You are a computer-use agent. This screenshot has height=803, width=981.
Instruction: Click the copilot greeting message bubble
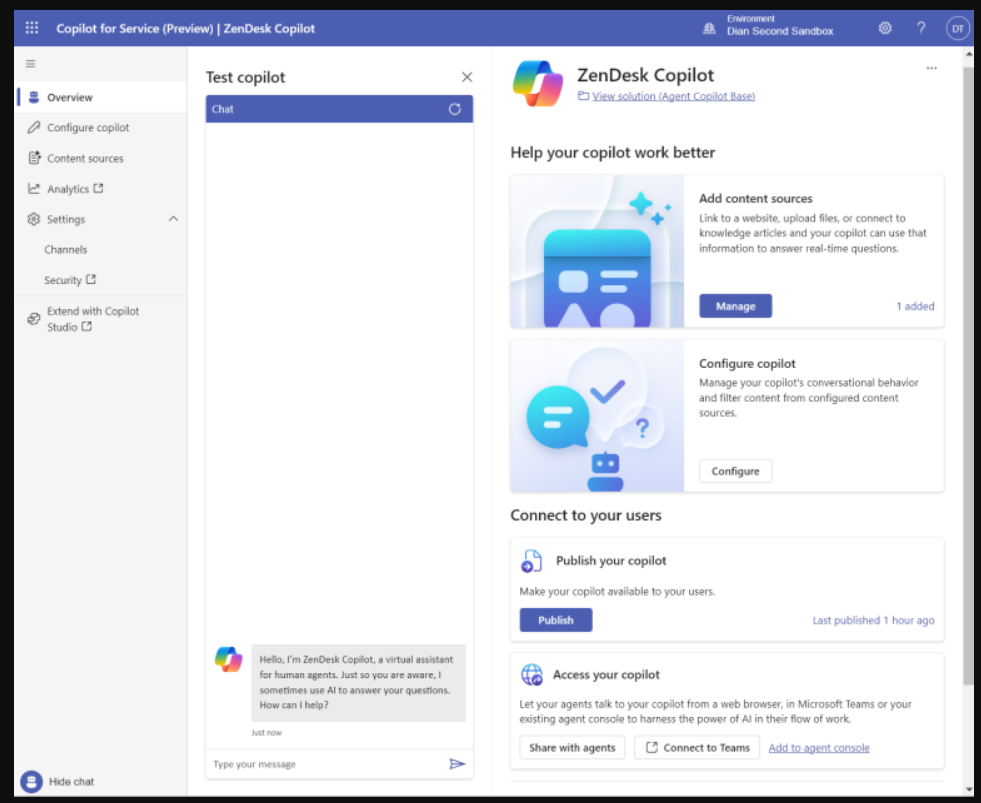pyautogui.click(x=358, y=682)
